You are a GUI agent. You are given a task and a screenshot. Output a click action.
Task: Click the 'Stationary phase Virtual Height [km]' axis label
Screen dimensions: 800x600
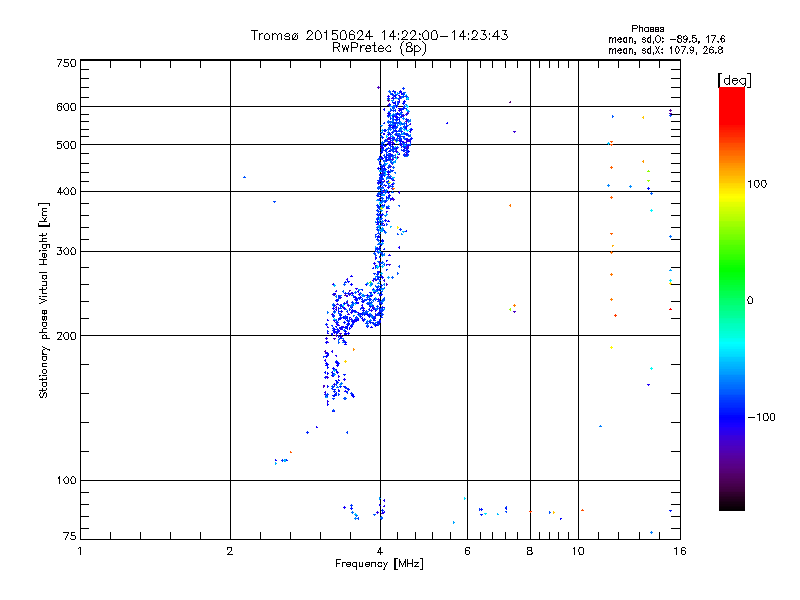point(43,300)
